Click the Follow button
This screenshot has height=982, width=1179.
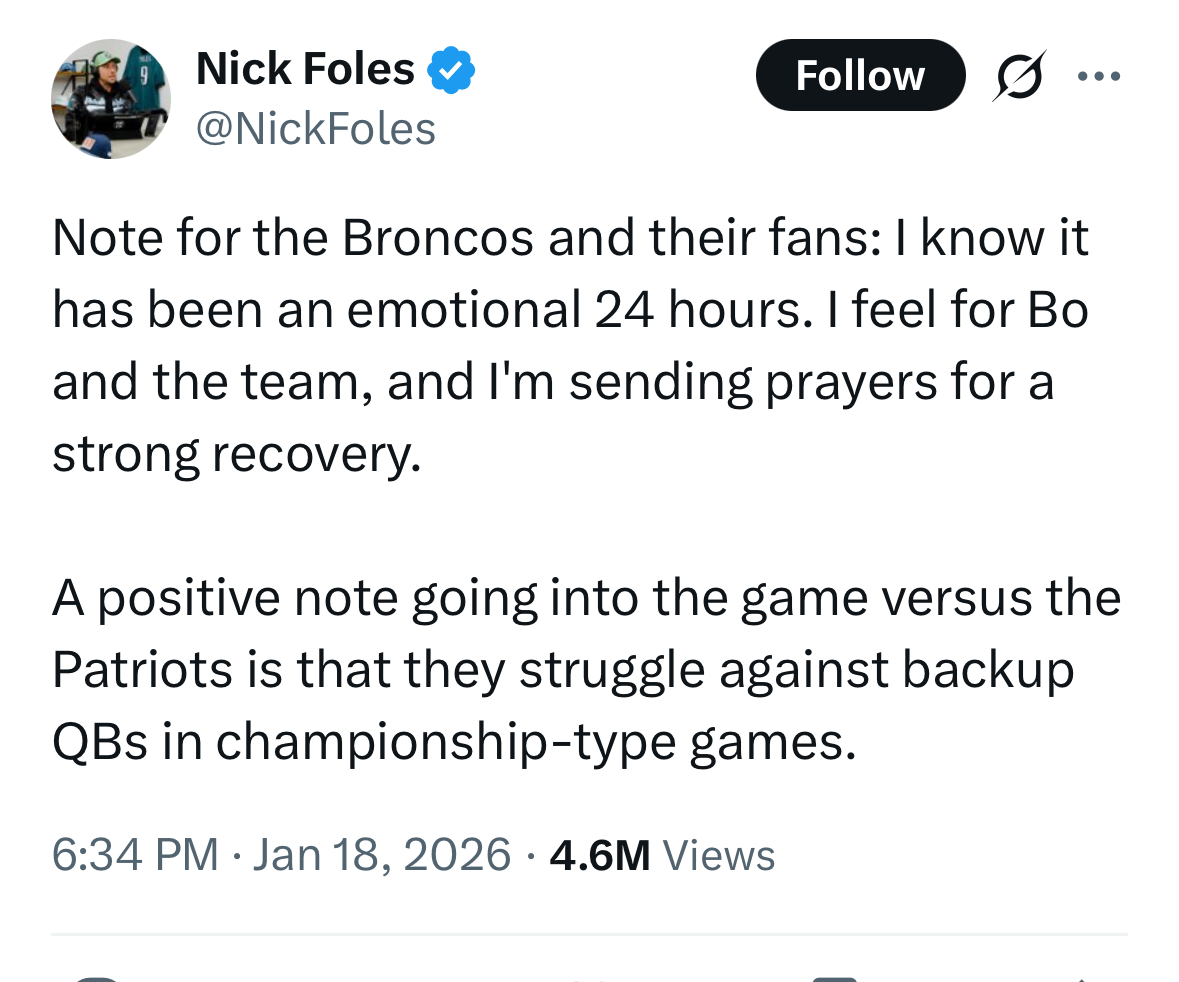[x=860, y=75]
